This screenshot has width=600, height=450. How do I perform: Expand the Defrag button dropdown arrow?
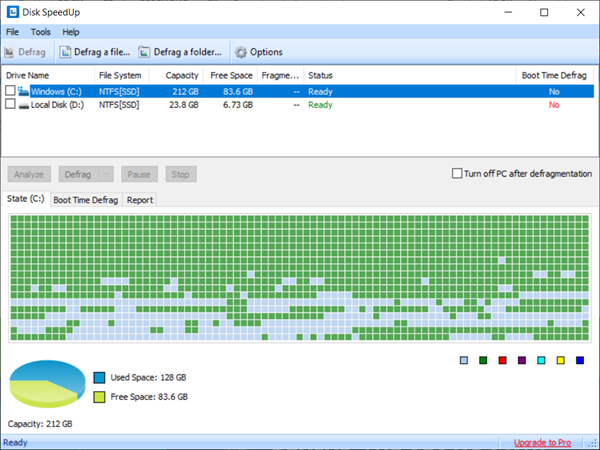pos(107,174)
